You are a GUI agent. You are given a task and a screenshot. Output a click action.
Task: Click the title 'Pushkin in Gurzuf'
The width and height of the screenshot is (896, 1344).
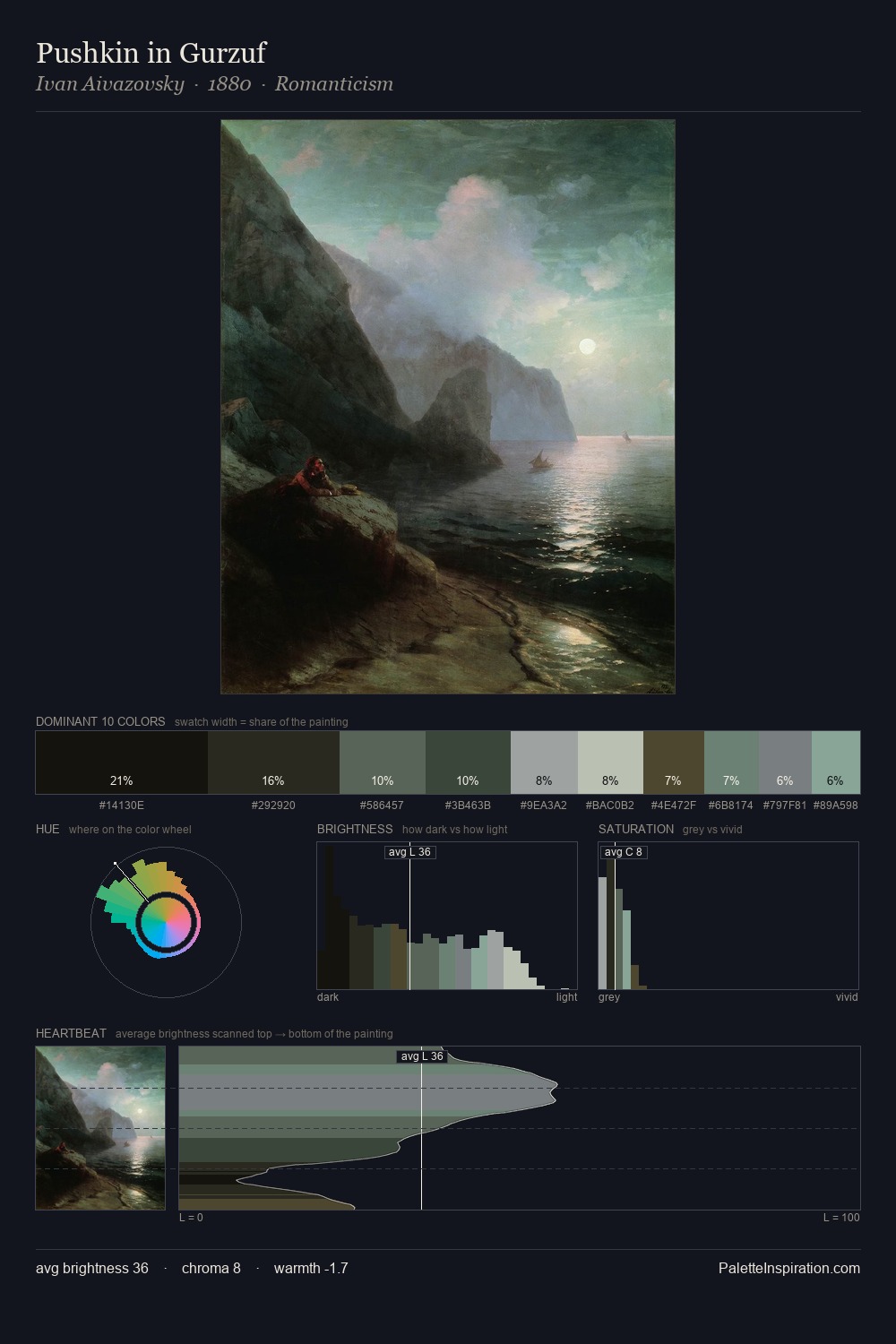pyautogui.click(x=151, y=53)
